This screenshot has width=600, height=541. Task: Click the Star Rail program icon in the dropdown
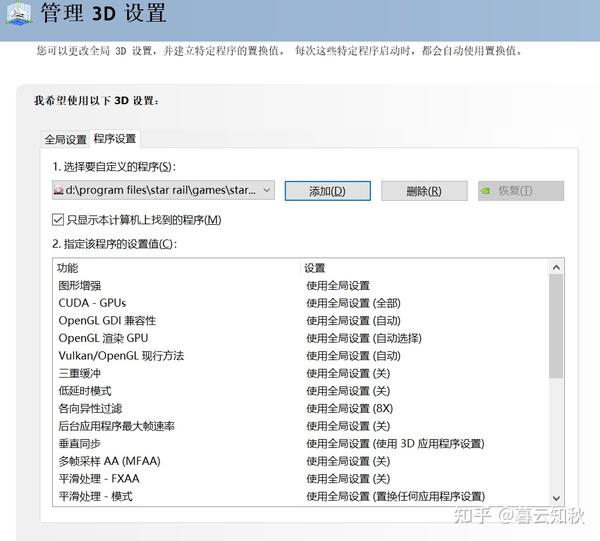pyautogui.click(x=59, y=190)
